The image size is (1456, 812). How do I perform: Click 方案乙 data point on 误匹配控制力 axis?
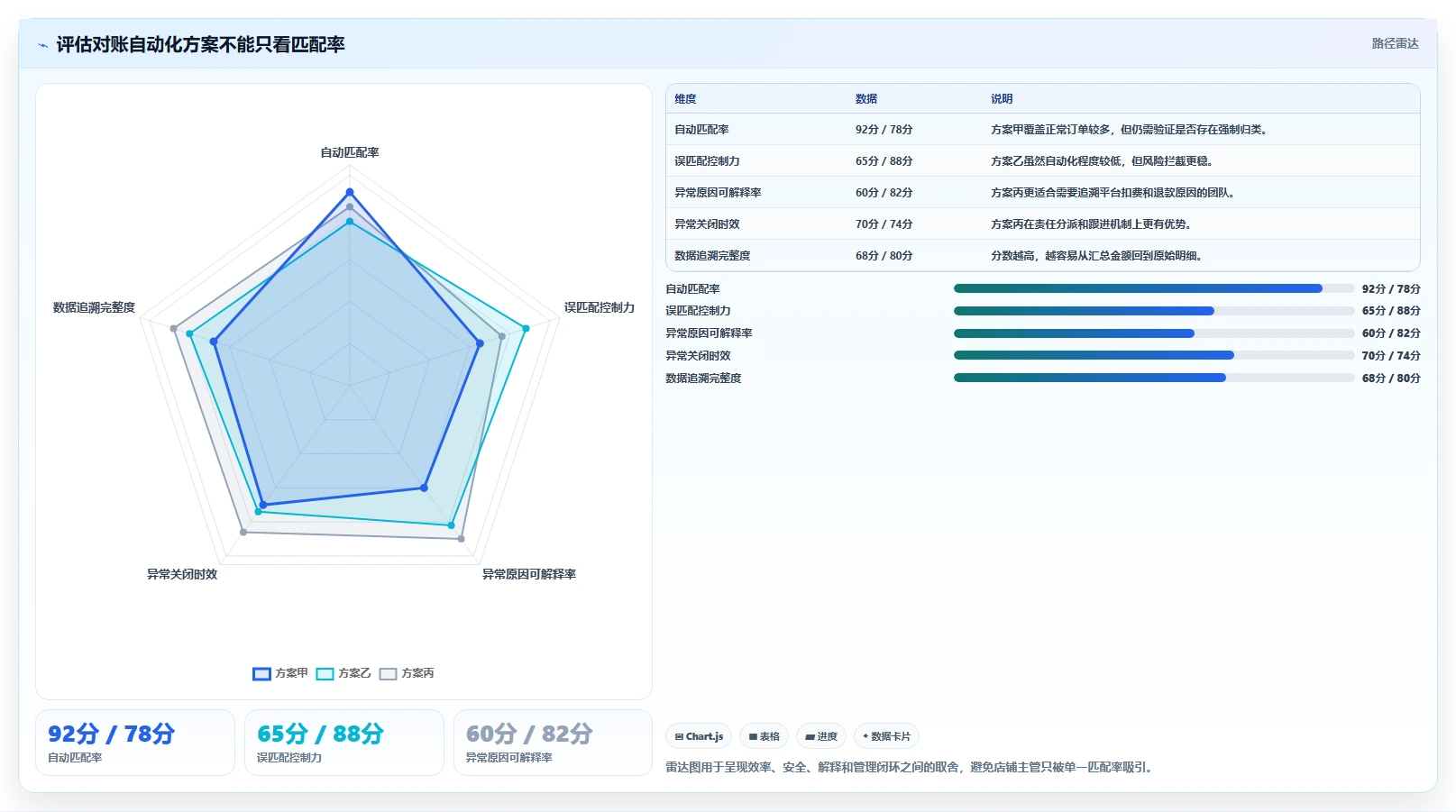[526, 328]
